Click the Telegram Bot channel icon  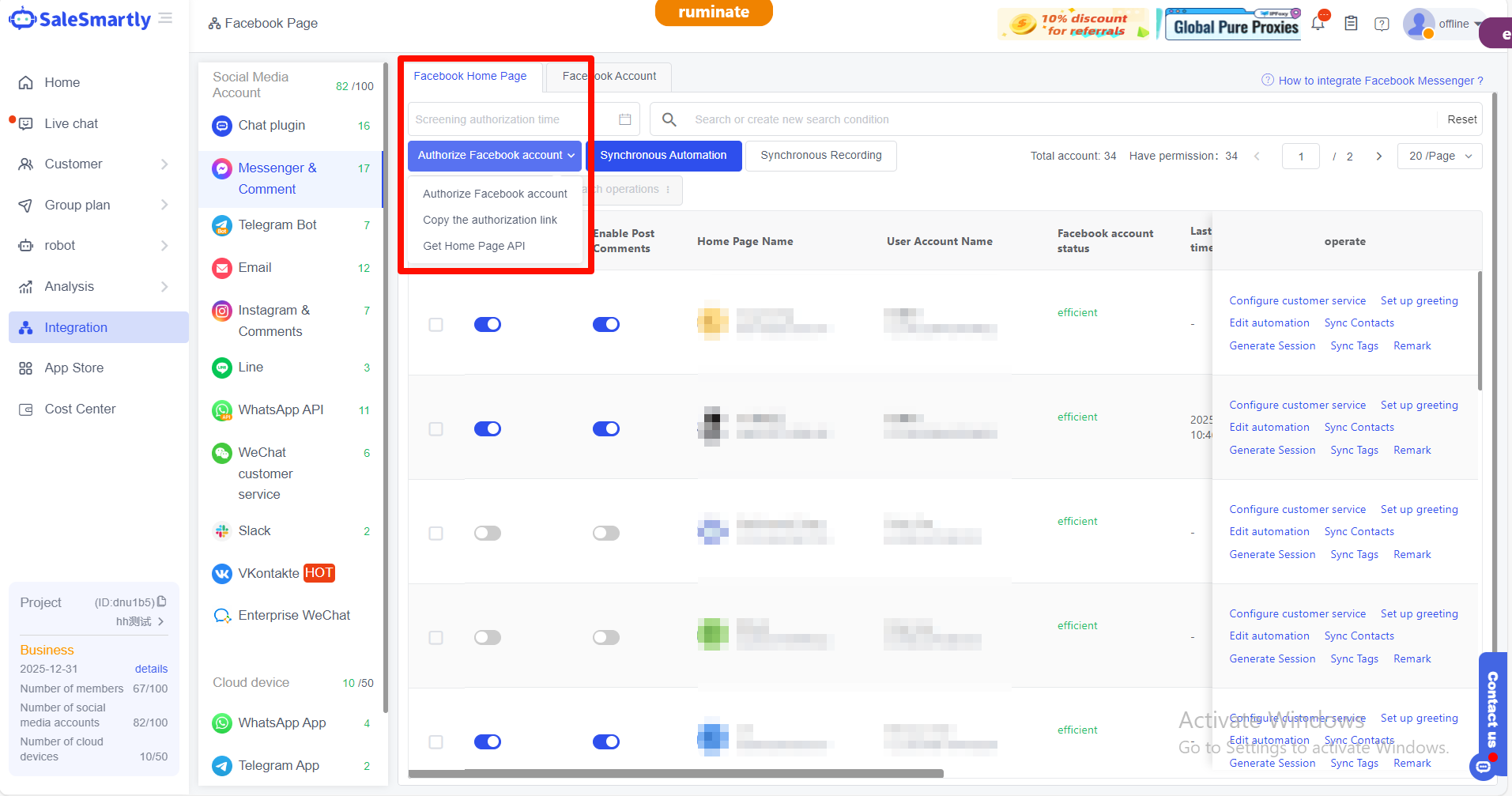222,225
